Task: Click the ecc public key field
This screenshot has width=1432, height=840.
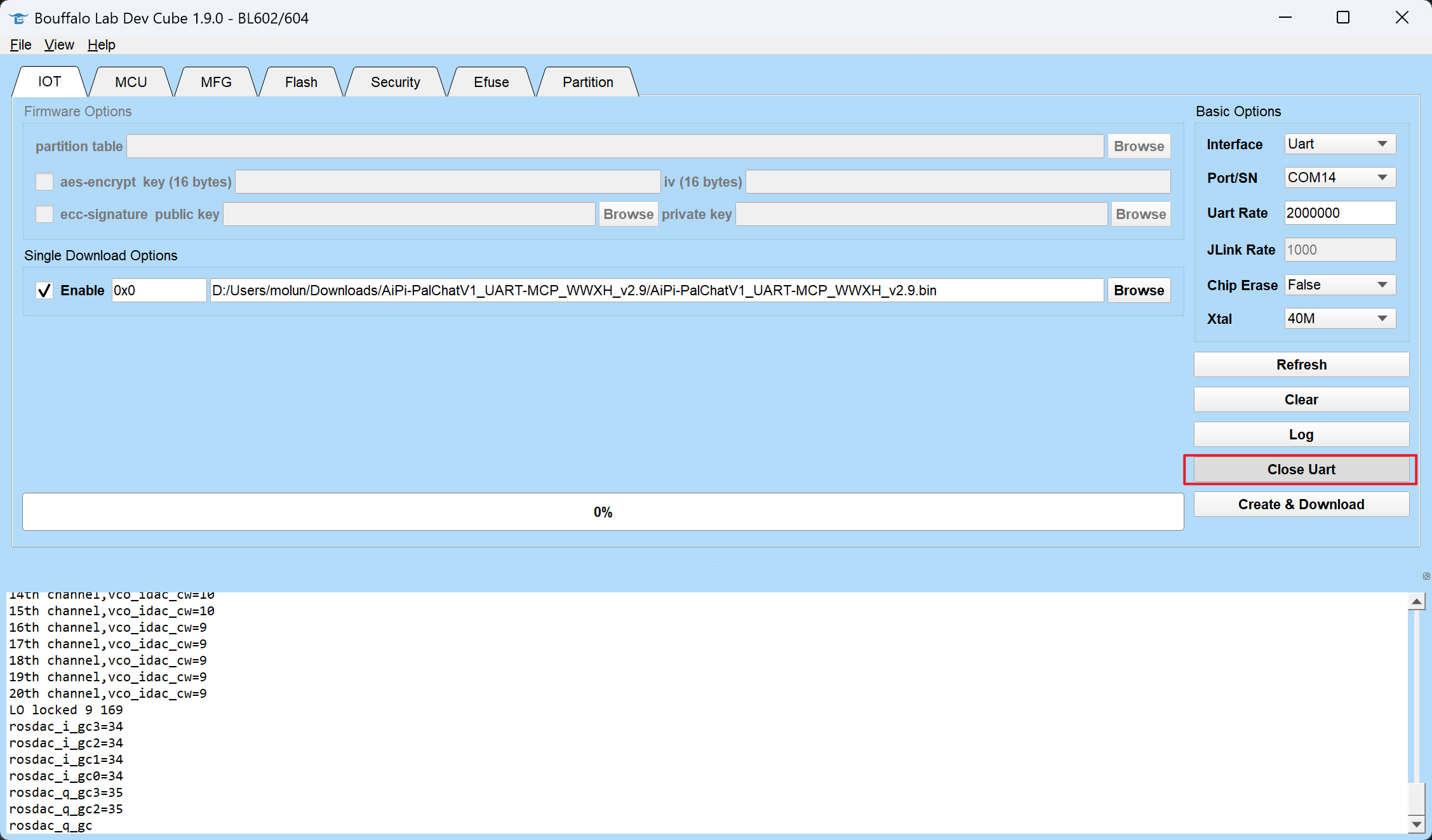Action: pyautogui.click(x=409, y=214)
